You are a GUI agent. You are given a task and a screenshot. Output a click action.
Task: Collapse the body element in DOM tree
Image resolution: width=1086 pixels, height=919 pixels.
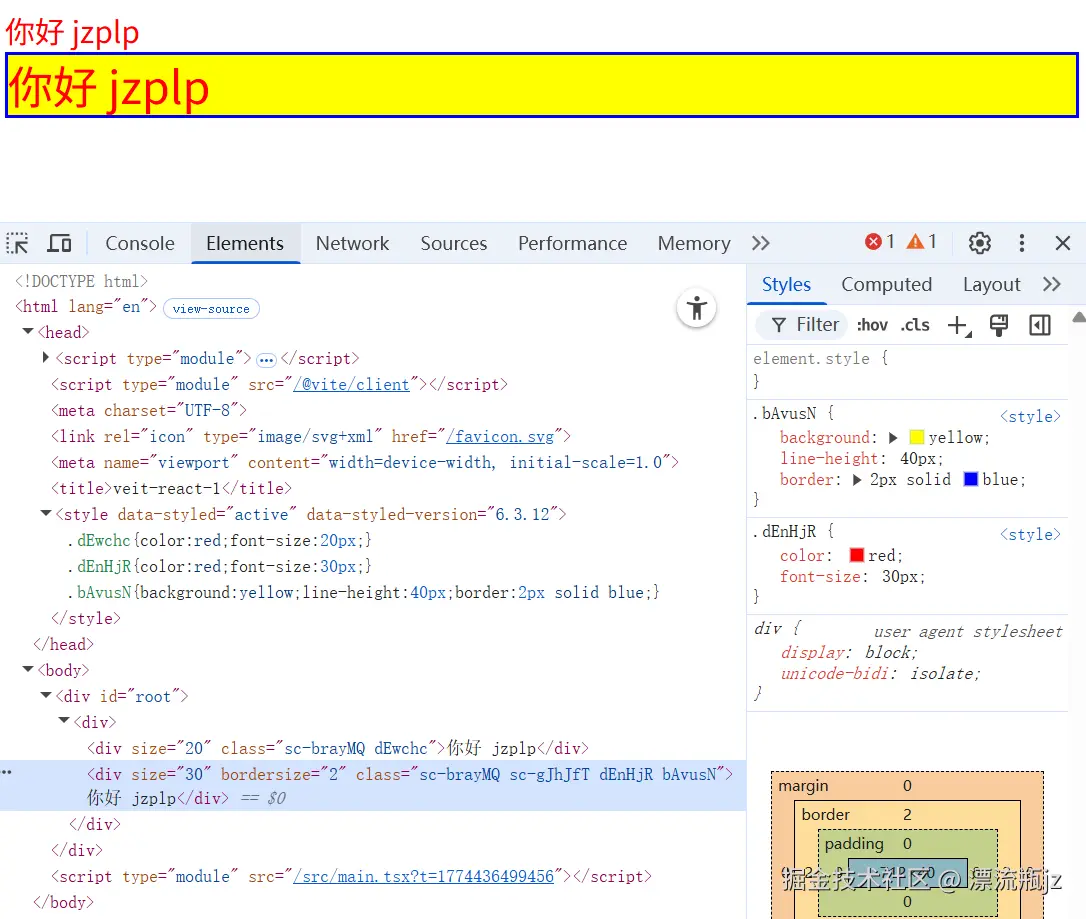(x=27, y=670)
